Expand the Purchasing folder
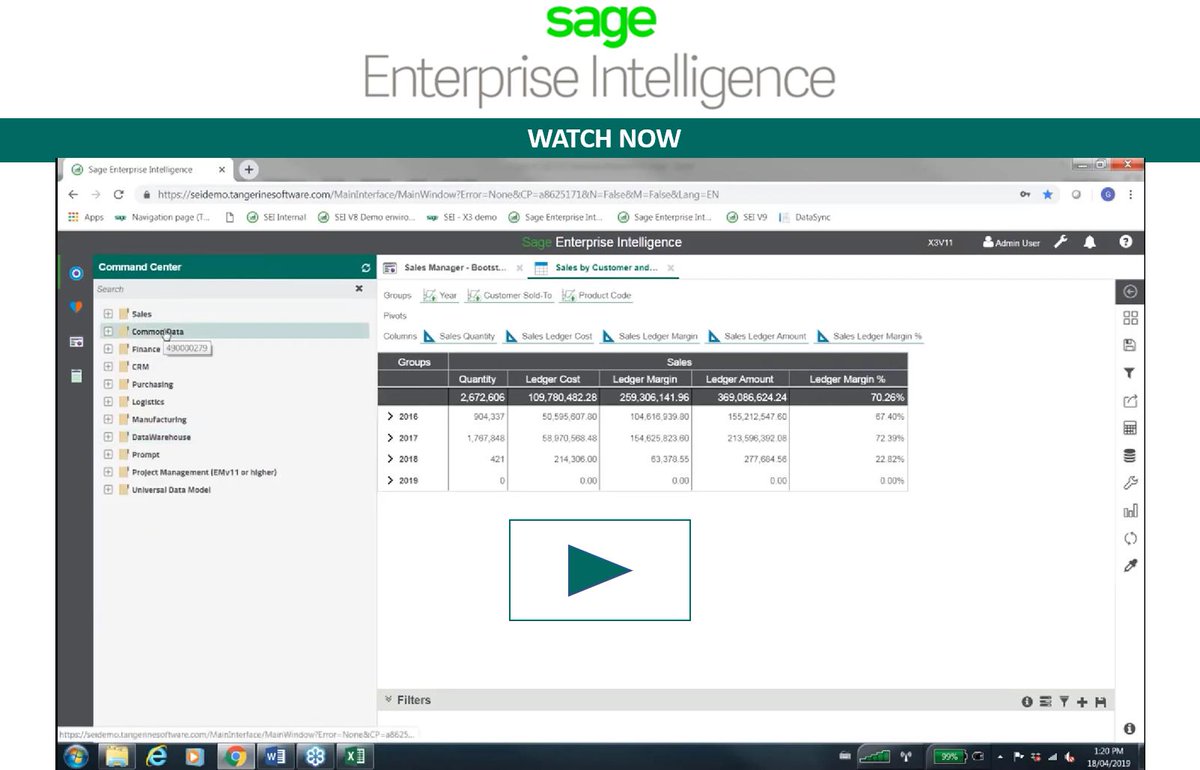This screenshot has width=1200, height=770. 108,384
